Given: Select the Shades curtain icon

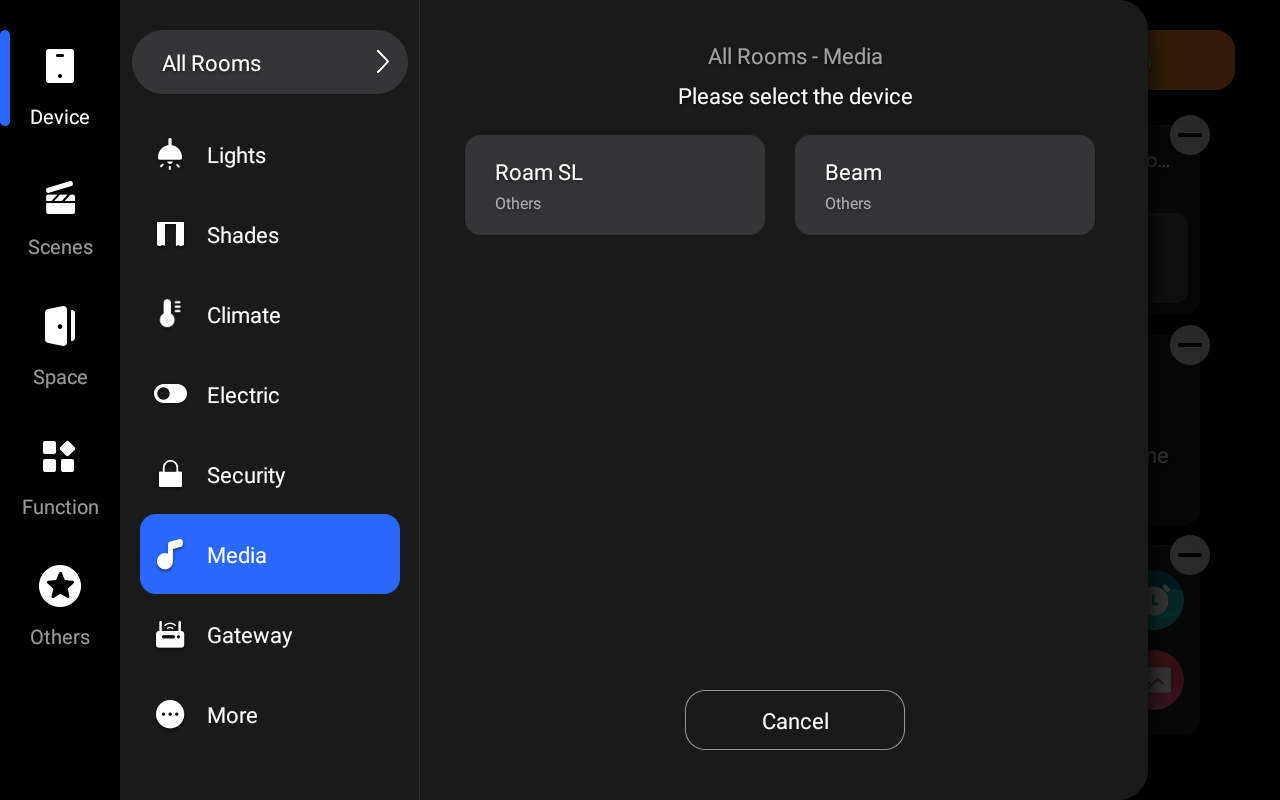Looking at the screenshot, I should click(170, 234).
